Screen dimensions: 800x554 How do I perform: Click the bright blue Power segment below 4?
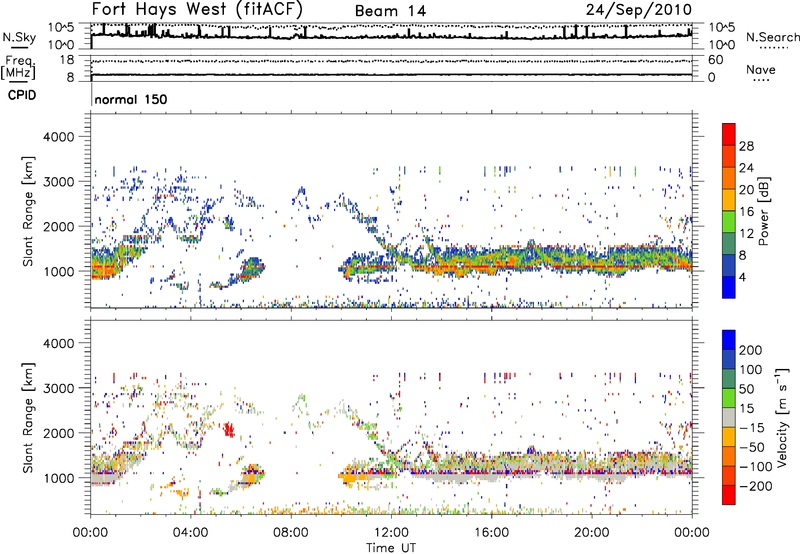(729, 287)
